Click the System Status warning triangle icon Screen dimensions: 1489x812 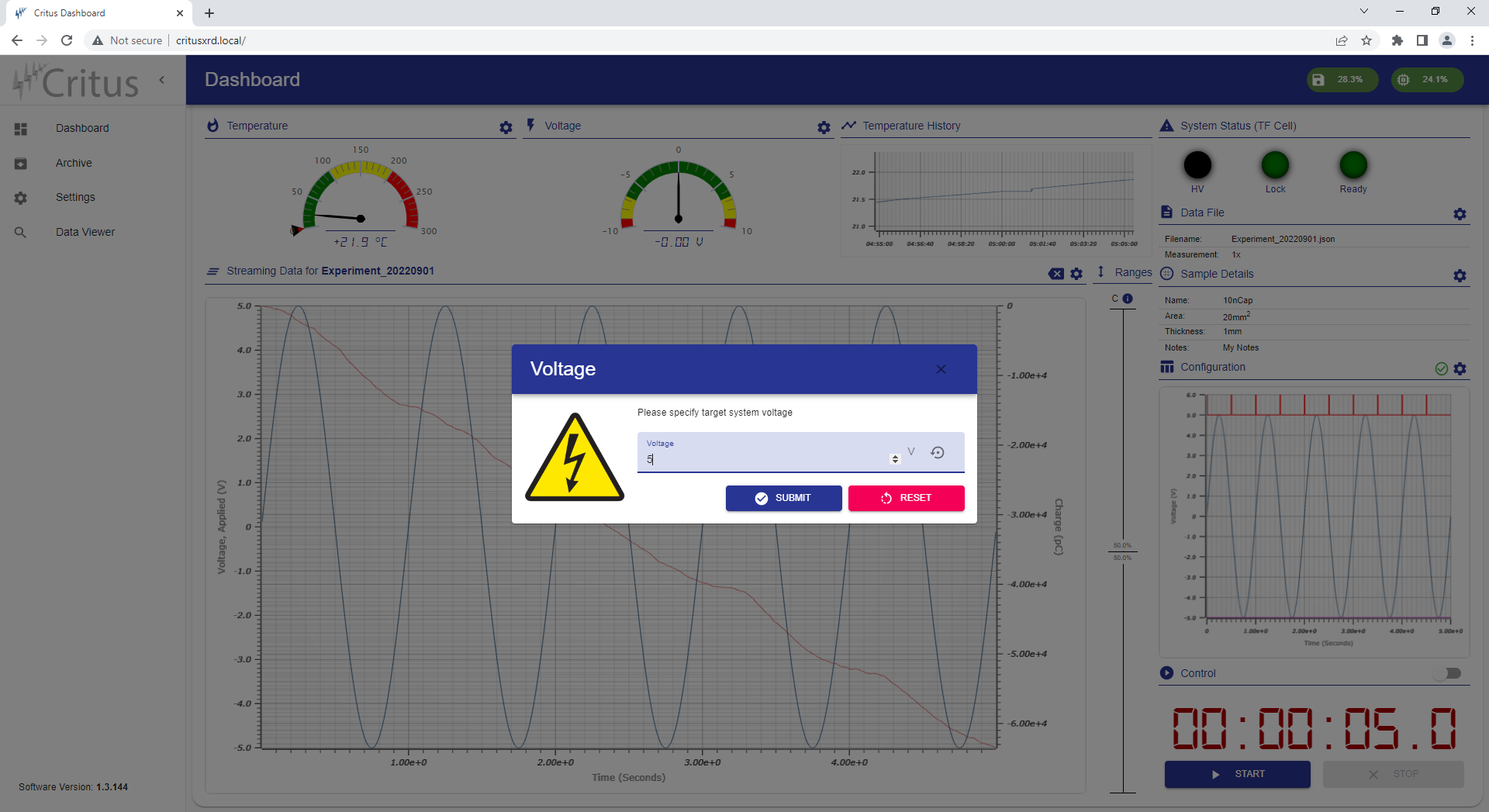(x=1166, y=126)
